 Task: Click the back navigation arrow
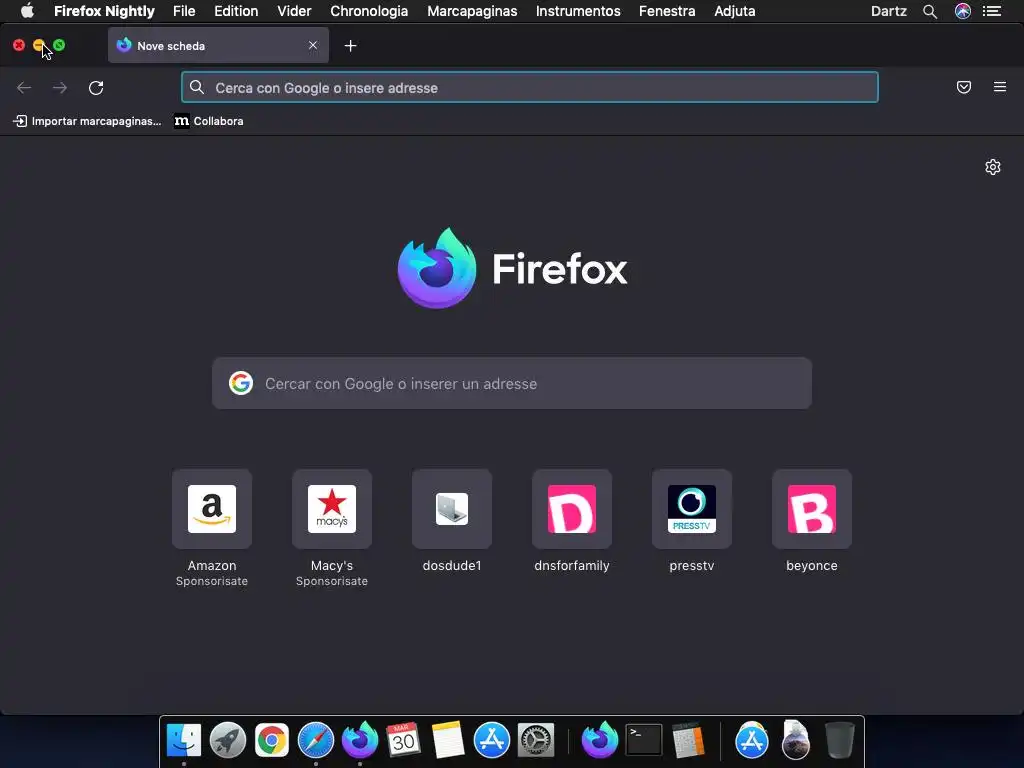coord(24,88)
